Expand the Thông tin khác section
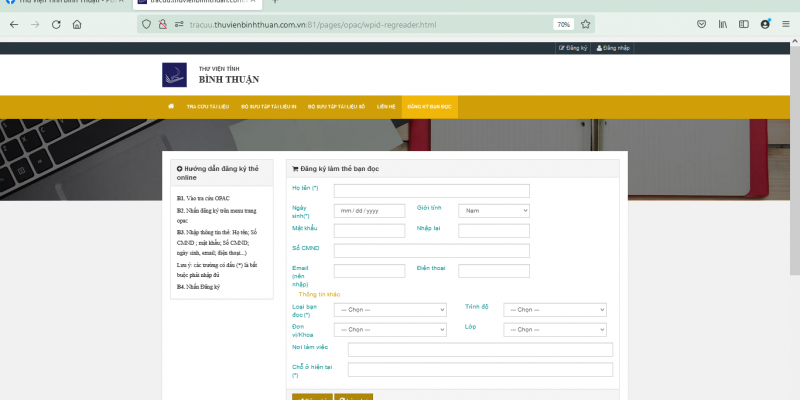 coord(319,294)
